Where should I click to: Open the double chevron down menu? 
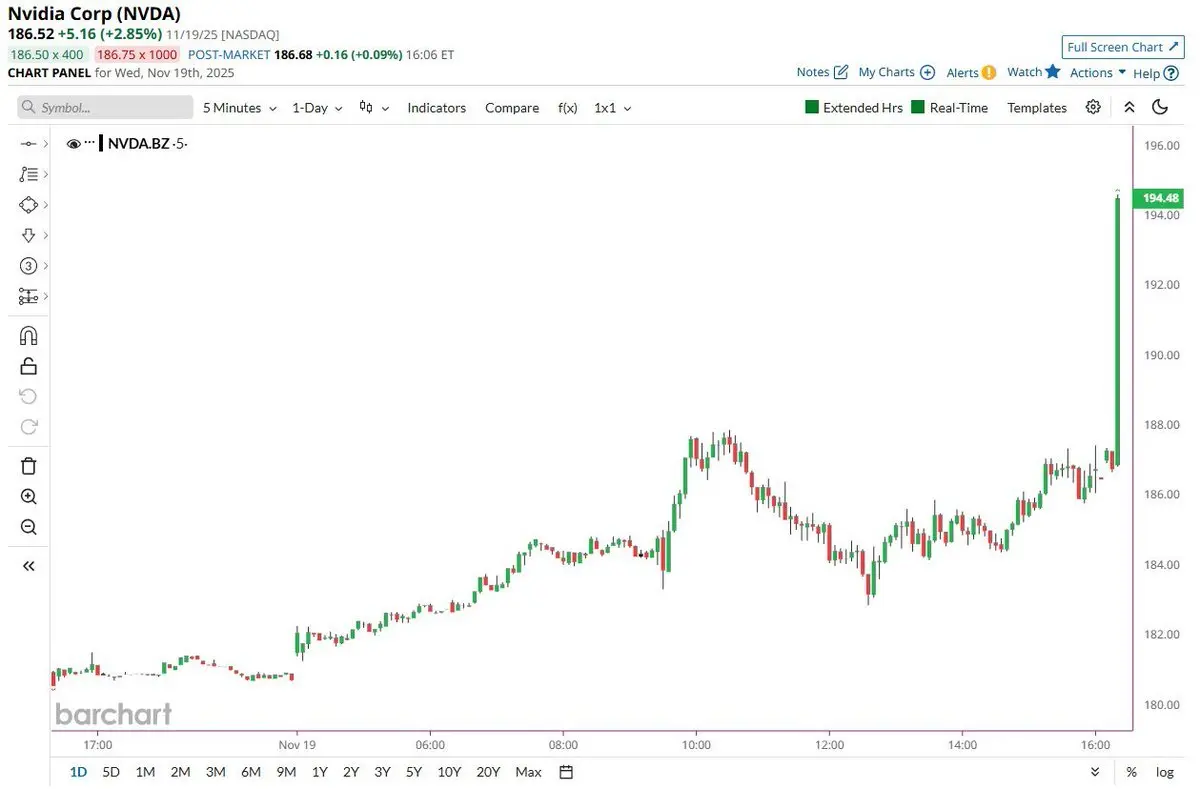click(x=1096, y=772)
